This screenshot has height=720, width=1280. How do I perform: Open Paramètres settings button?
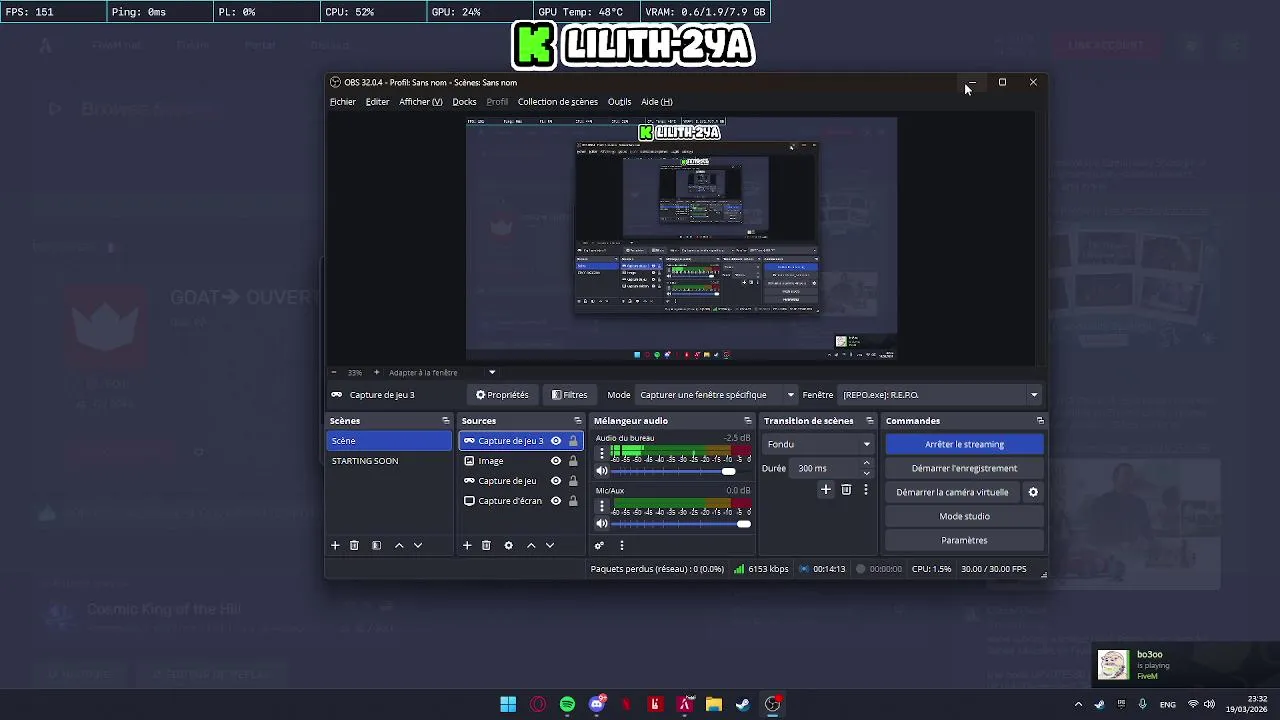click(x=965, y=540)
